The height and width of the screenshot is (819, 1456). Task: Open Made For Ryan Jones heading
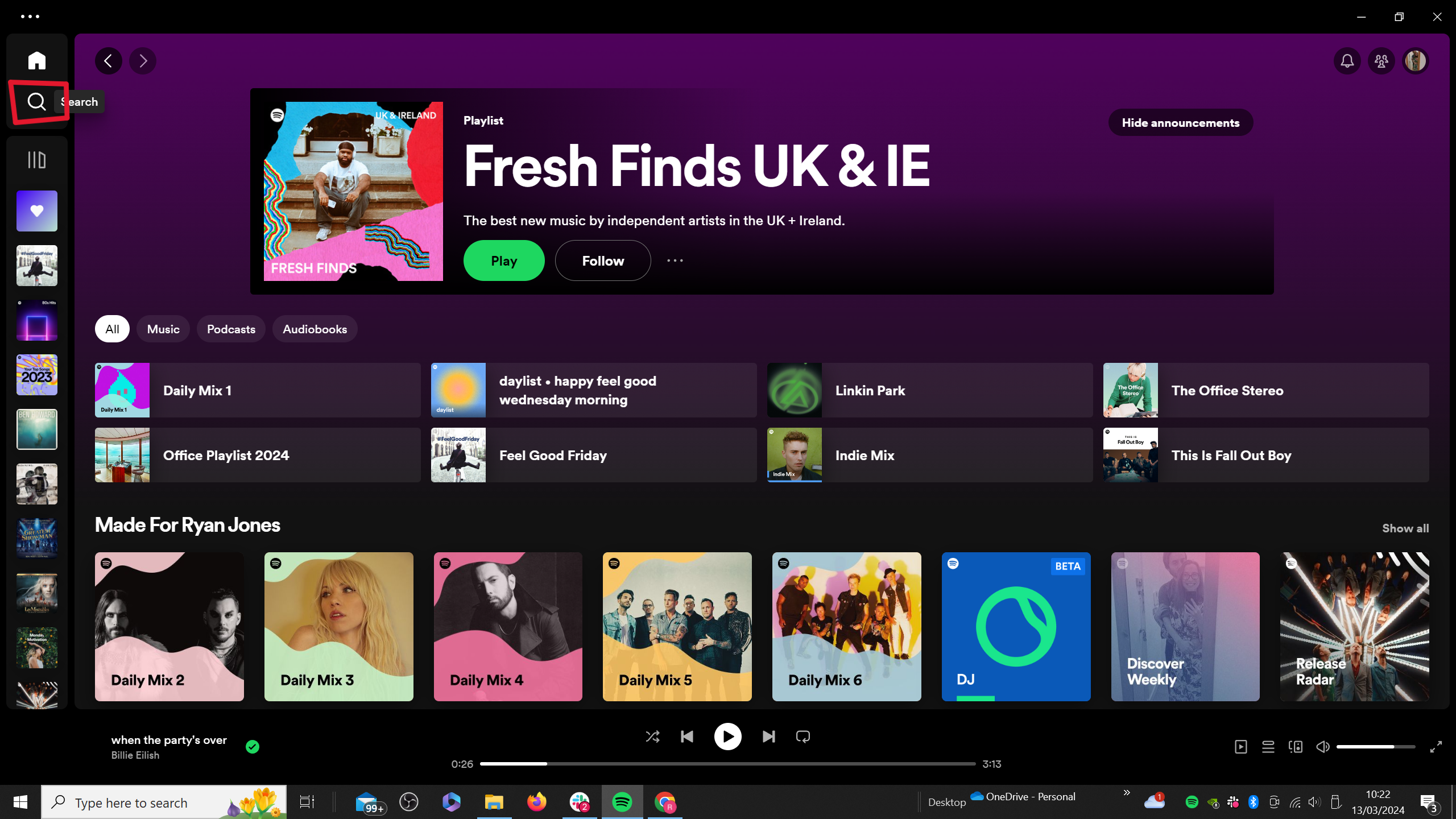click(x=188, y=525)
